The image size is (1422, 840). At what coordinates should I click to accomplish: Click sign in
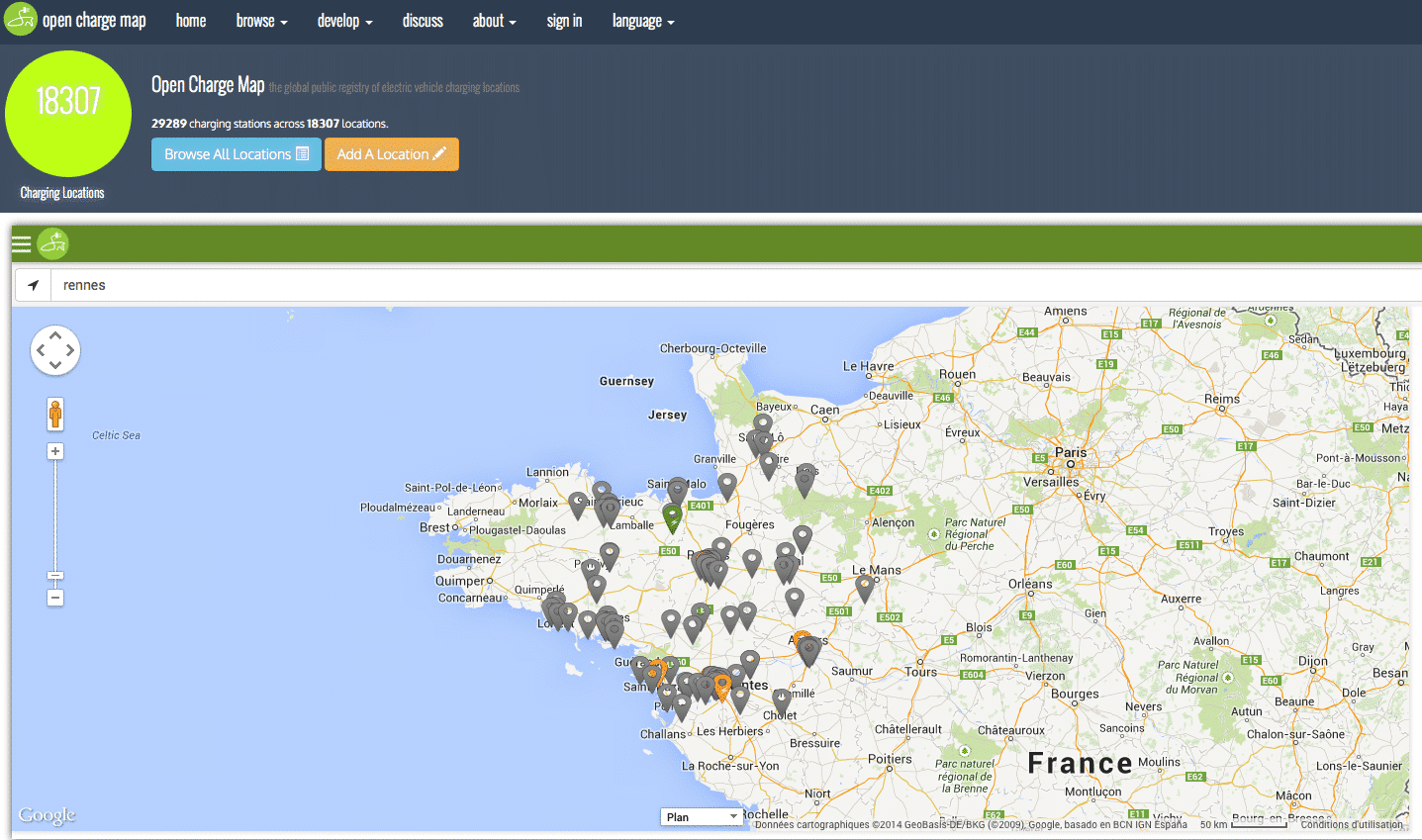click(564, 21)
